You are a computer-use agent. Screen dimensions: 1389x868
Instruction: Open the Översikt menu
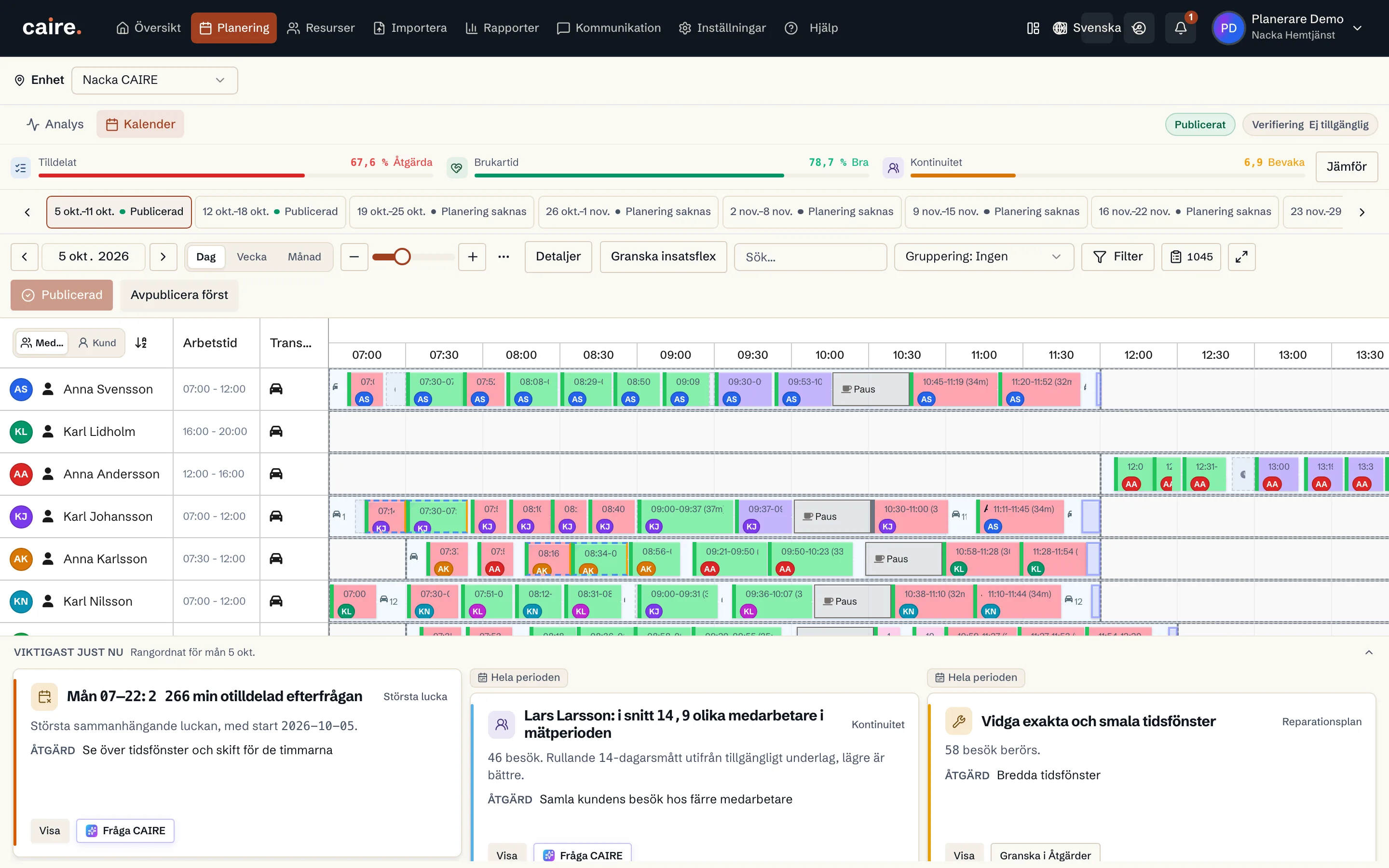point(148,28)
